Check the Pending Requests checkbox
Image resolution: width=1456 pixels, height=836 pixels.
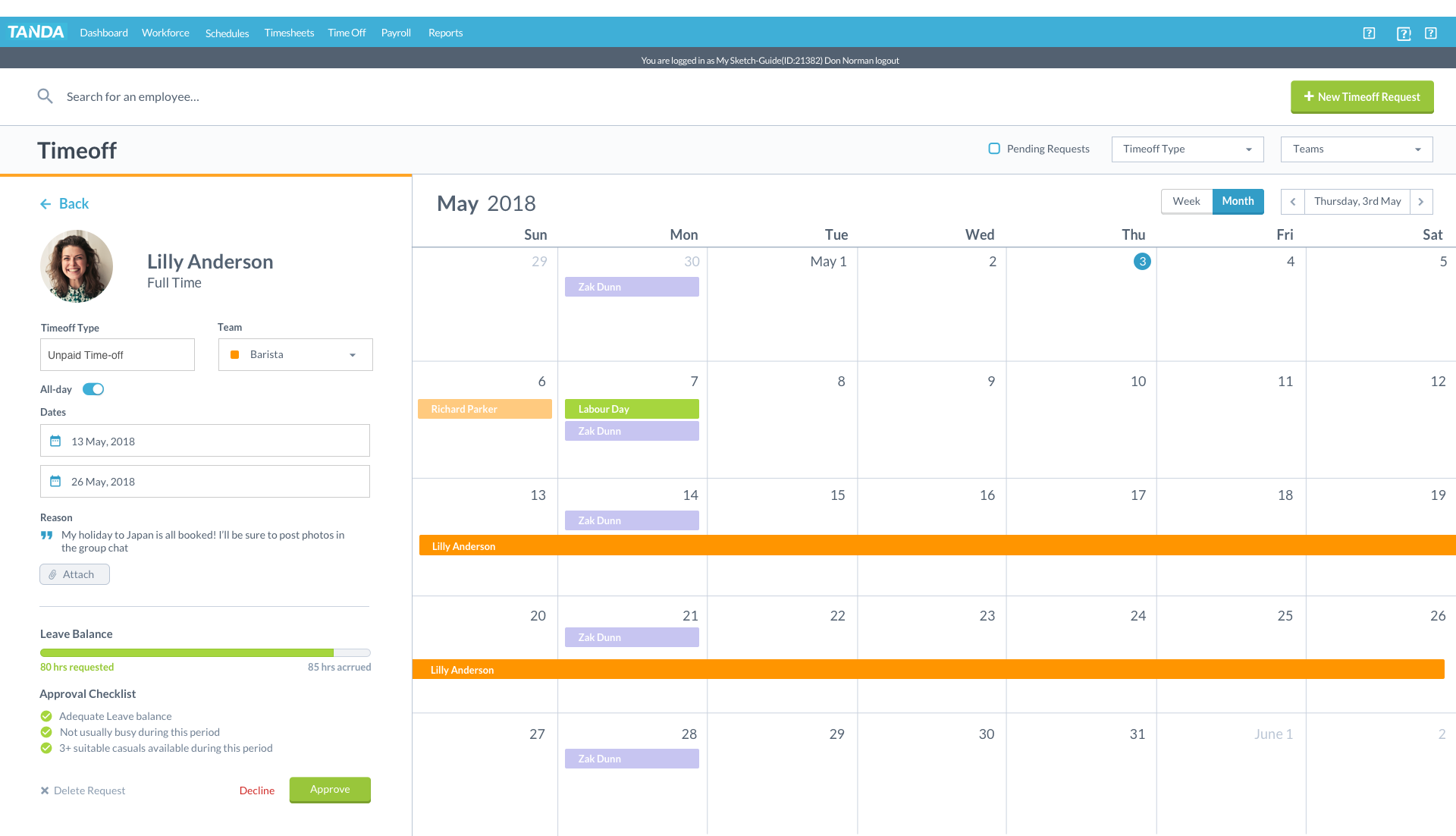(994, 149)
